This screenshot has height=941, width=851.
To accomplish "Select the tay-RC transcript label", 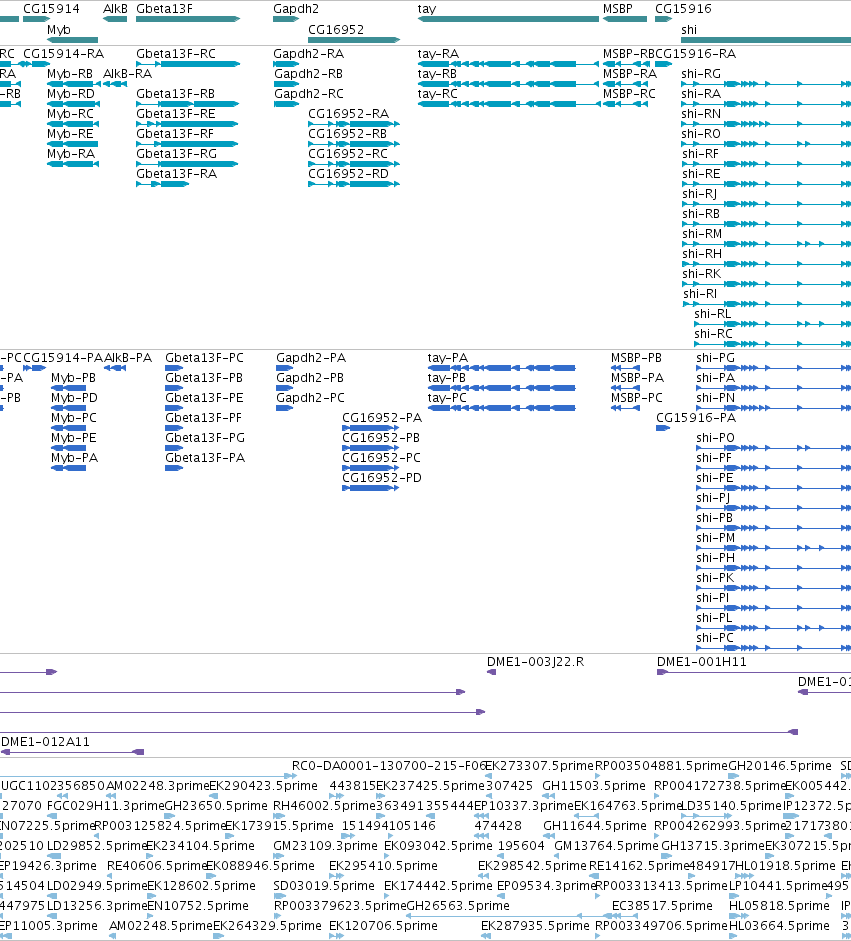I will click(x=438, y=94).
